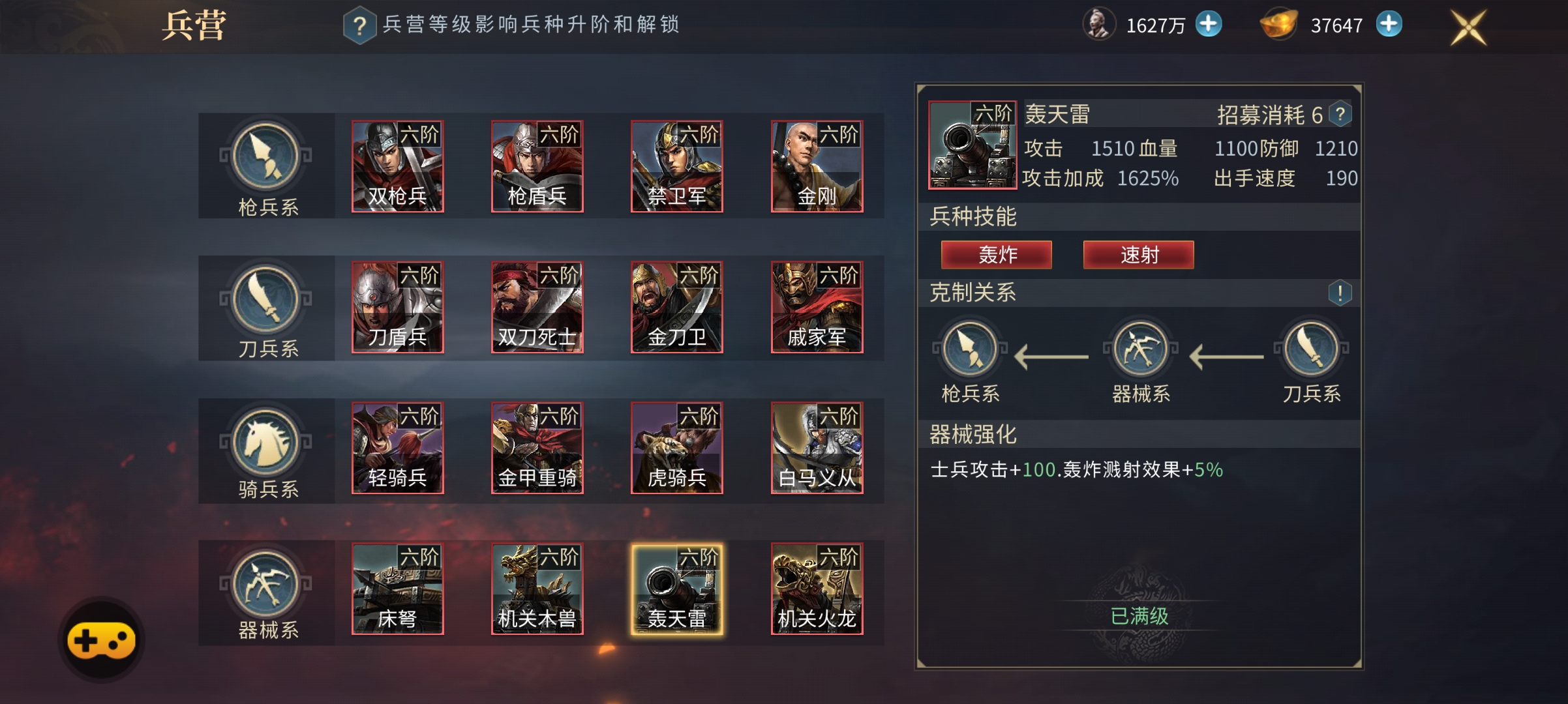Choose the 白马义从 cavalry unit
Viewport: 1568px width, 704px height.
(x=817, y=448)
